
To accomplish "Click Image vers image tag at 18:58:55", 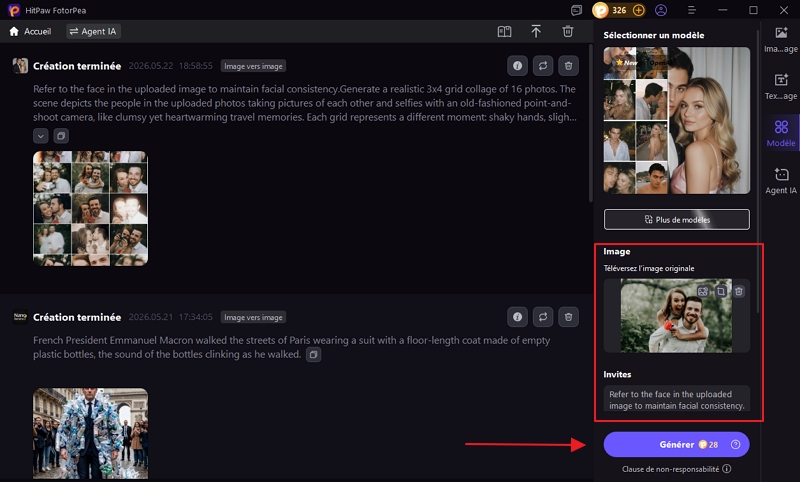I will (x=253, y=66).
